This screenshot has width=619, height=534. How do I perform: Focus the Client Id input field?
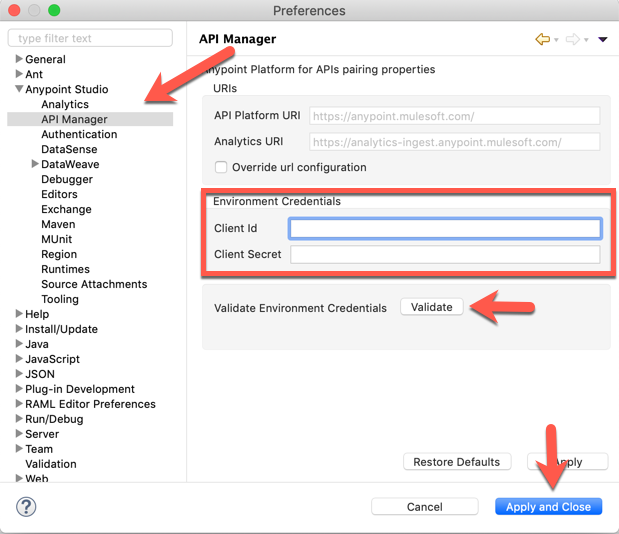click(445, 229)
